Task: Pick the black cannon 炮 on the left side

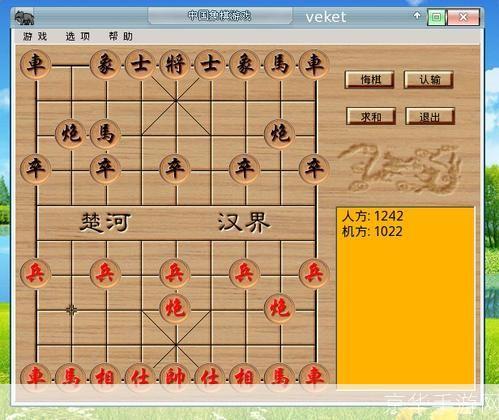Action: 70,134
